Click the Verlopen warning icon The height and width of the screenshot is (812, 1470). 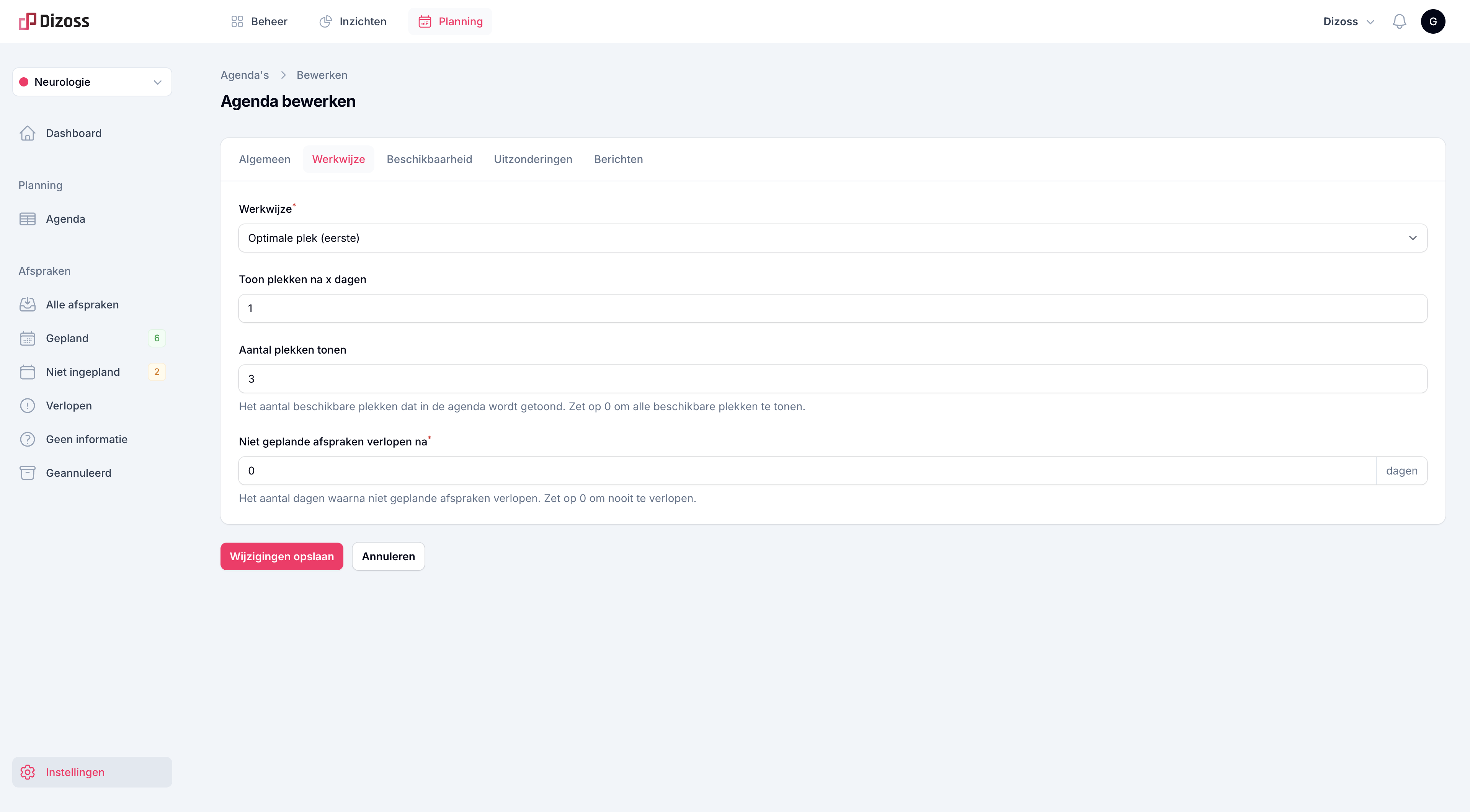coord(28,406)
